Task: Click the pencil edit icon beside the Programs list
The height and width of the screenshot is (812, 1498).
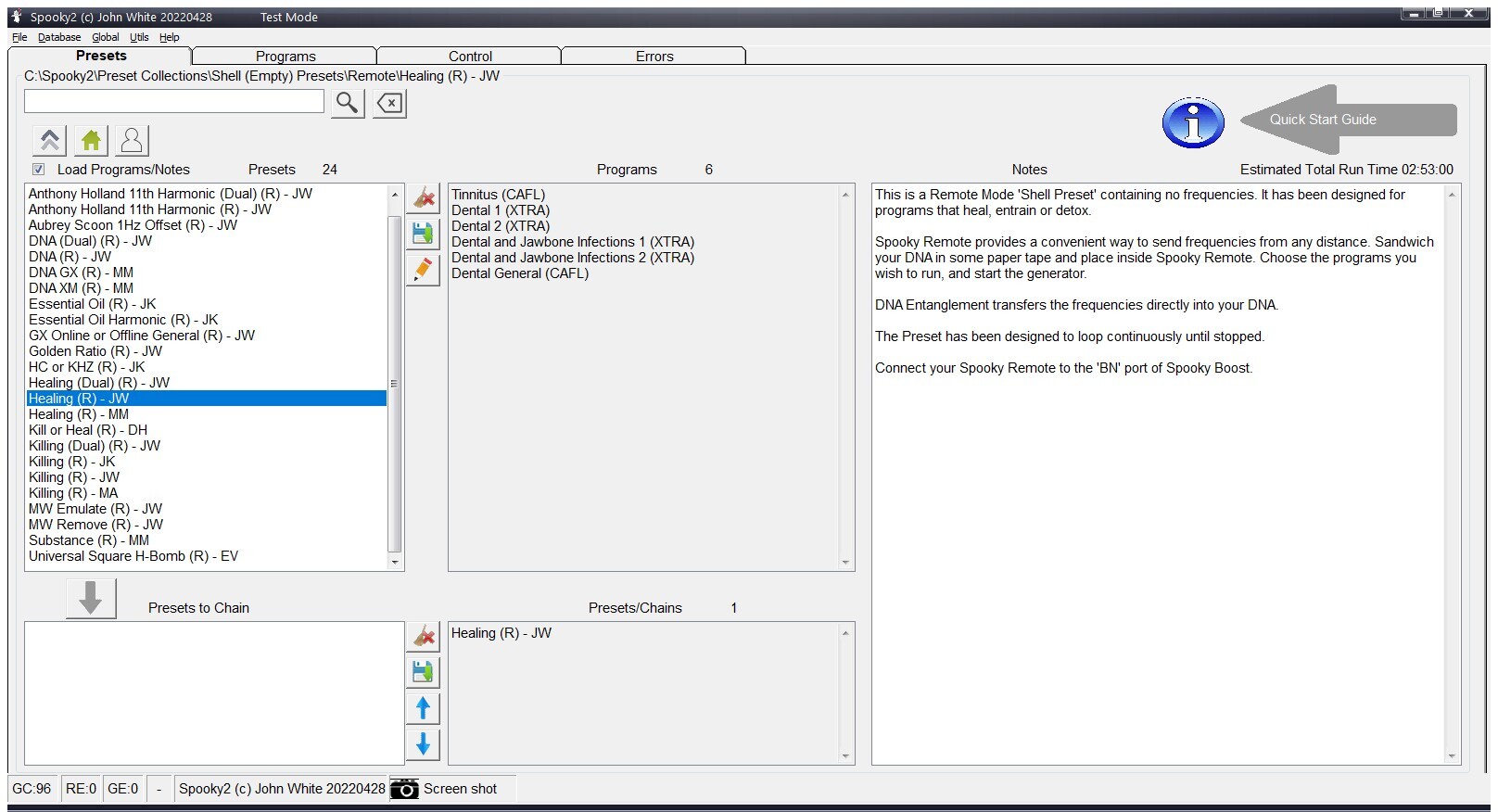Action: (x=424, y=270)
